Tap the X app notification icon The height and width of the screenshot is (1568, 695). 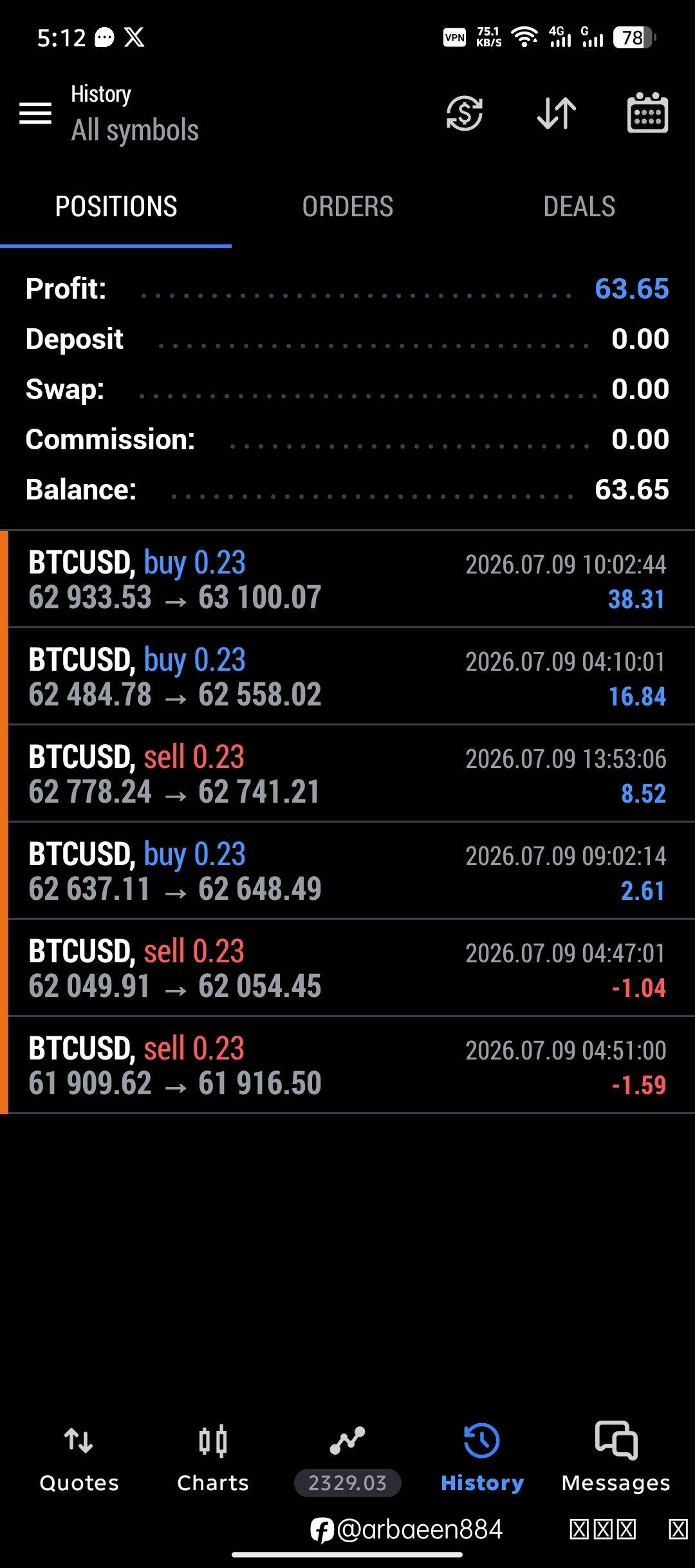pyautogui.click(x=134, y=37)
